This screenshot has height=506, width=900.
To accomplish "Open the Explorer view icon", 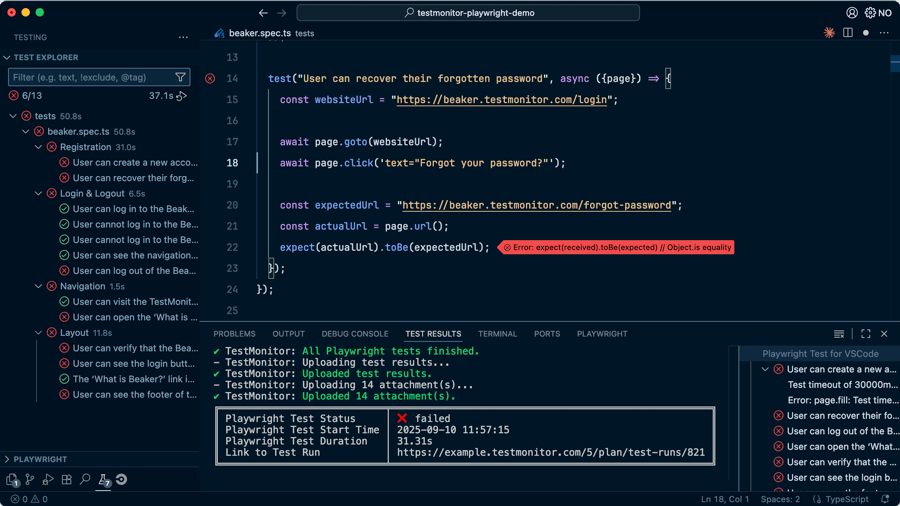I will point(12,480).
